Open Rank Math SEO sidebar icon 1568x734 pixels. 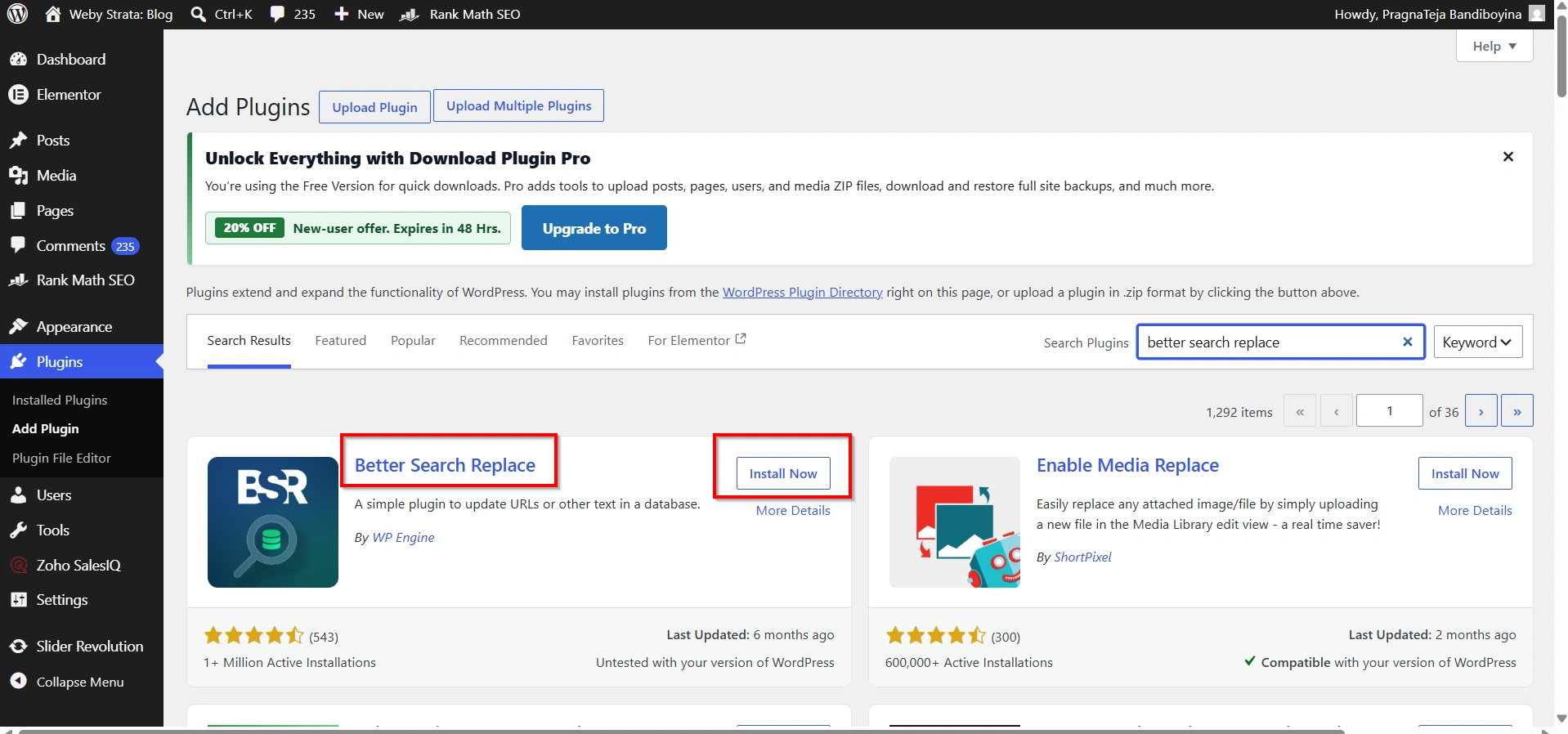(18, 280)
